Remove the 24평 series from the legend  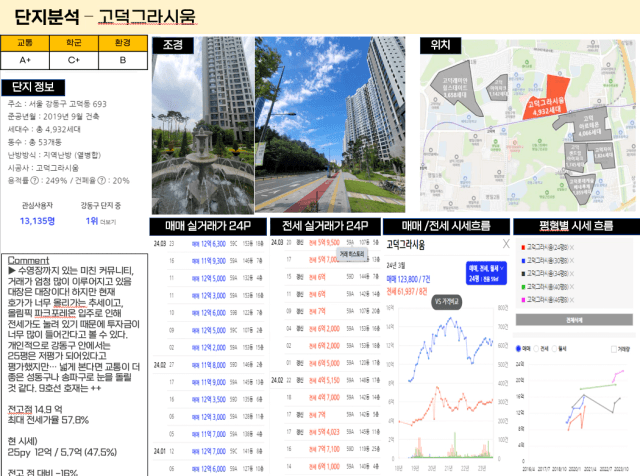pyautogui.click(x=572, y=247)
